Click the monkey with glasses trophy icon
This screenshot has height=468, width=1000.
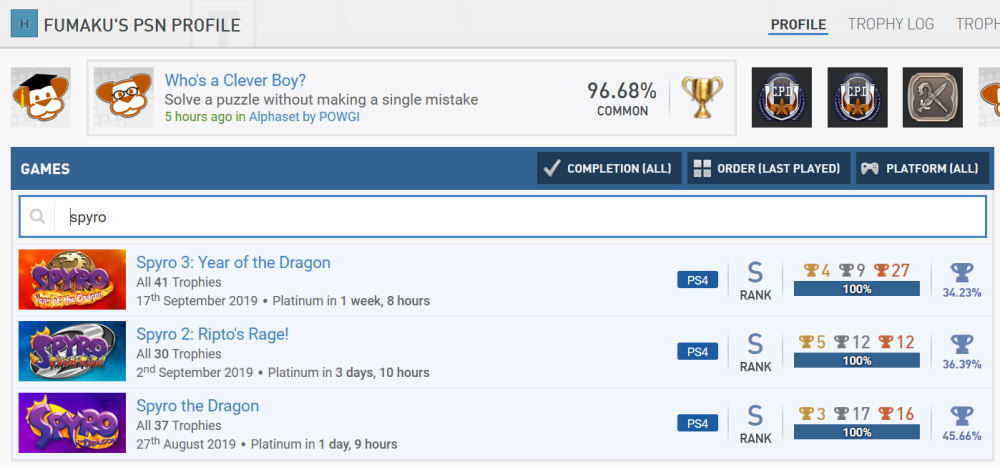pos(123,97)
